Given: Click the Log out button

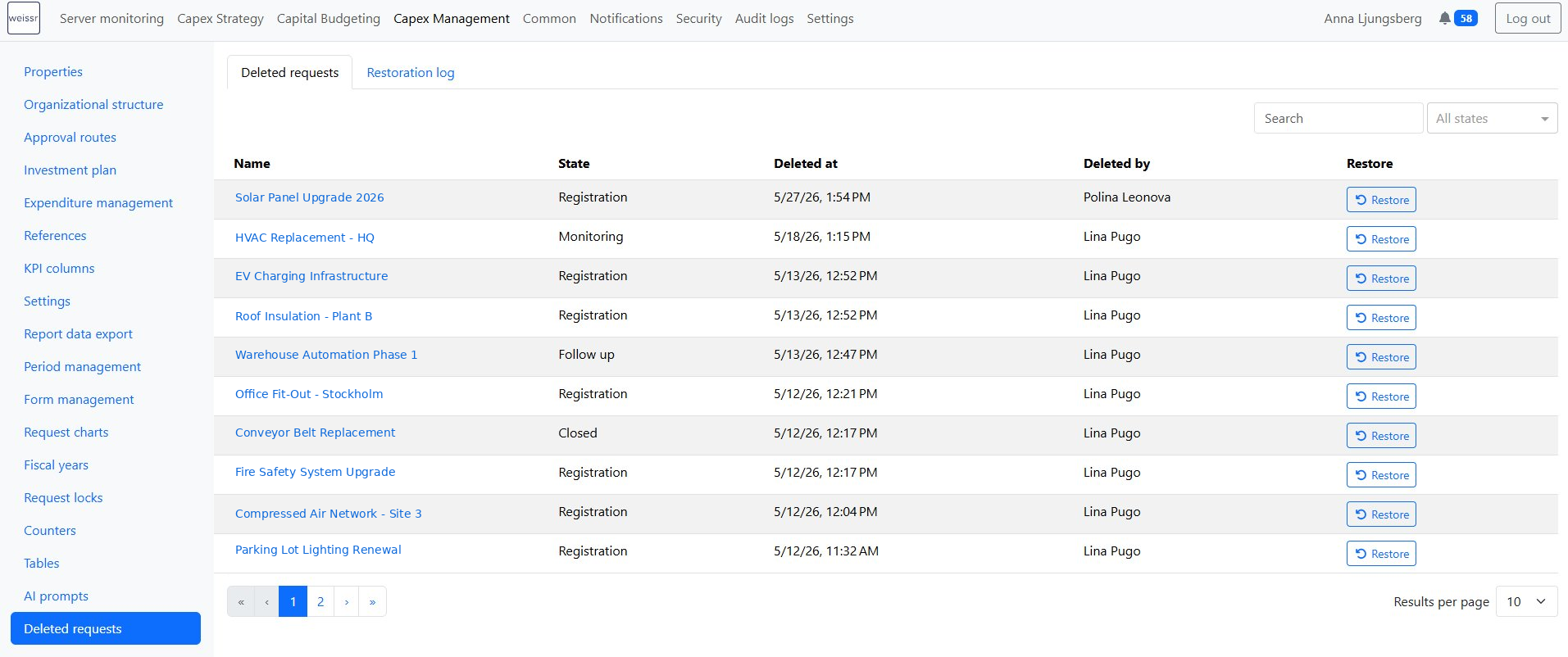Looking at the screenshot, I should tap(1528, 18).
